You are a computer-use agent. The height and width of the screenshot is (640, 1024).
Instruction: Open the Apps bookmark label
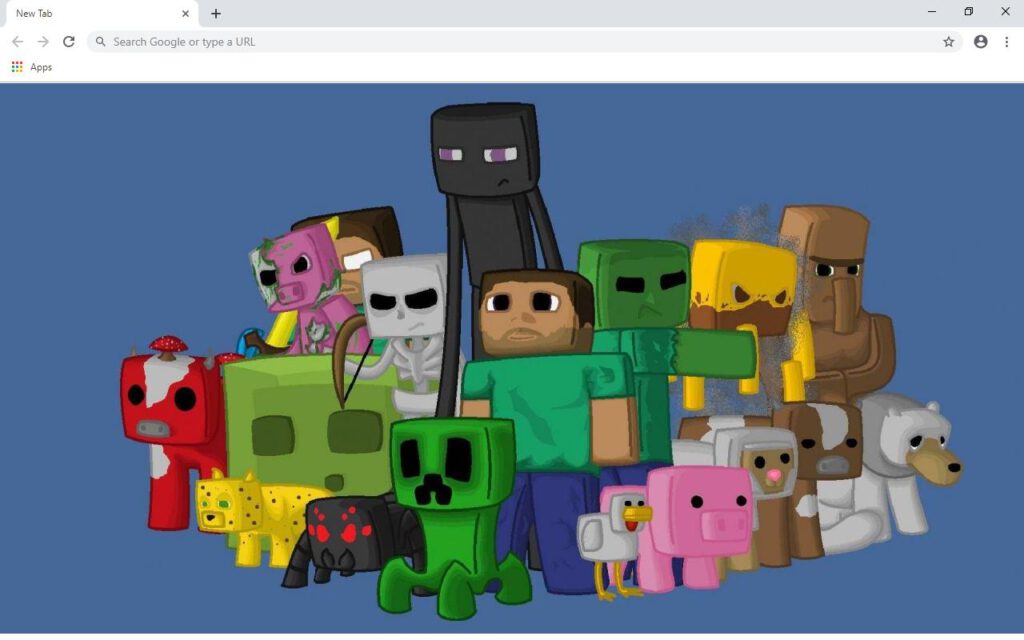point(41,67)
